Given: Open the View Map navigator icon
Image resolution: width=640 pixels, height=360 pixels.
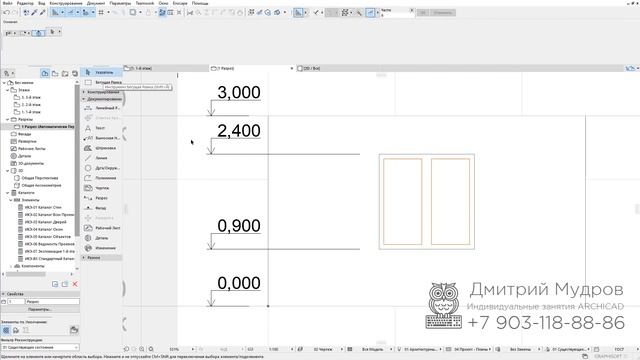Looking at the screenshot, I should click(x=55, y=73).
